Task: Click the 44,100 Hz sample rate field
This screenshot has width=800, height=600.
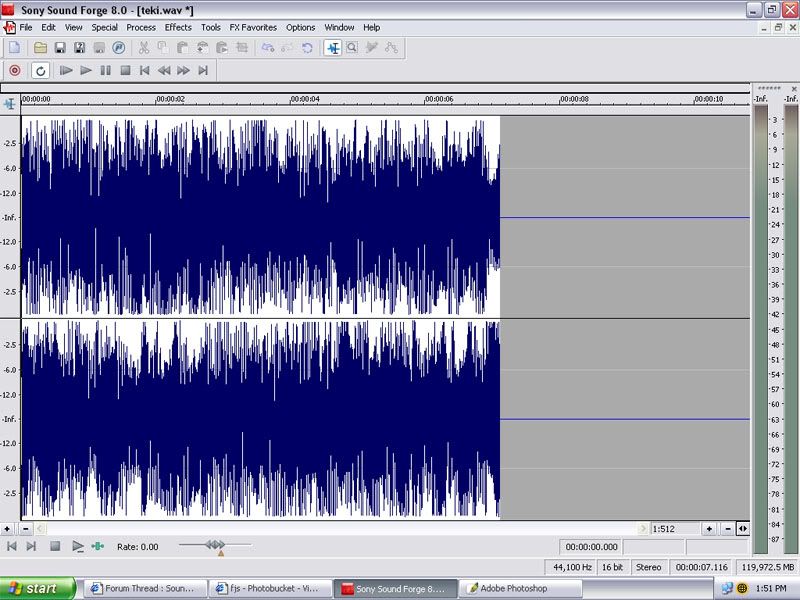Action: [572, 567]
